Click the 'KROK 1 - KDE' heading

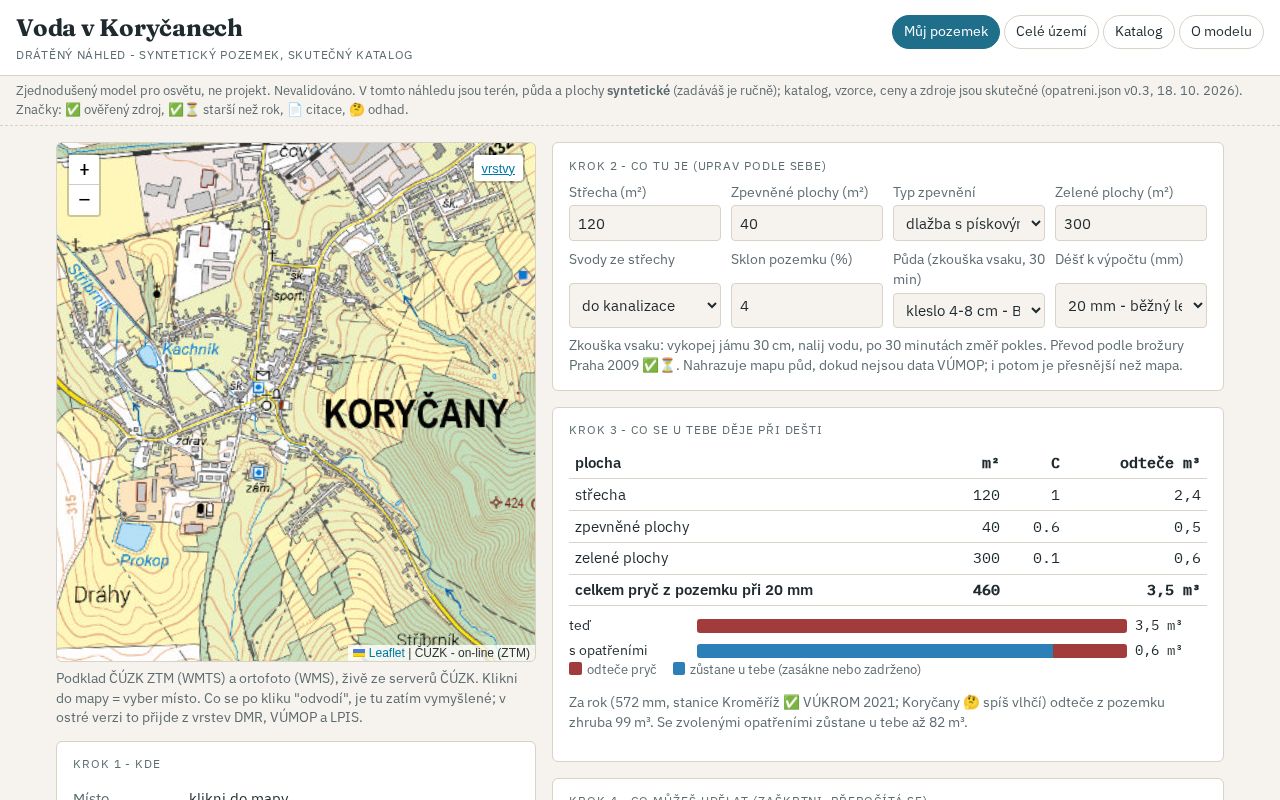pos(117,764)
